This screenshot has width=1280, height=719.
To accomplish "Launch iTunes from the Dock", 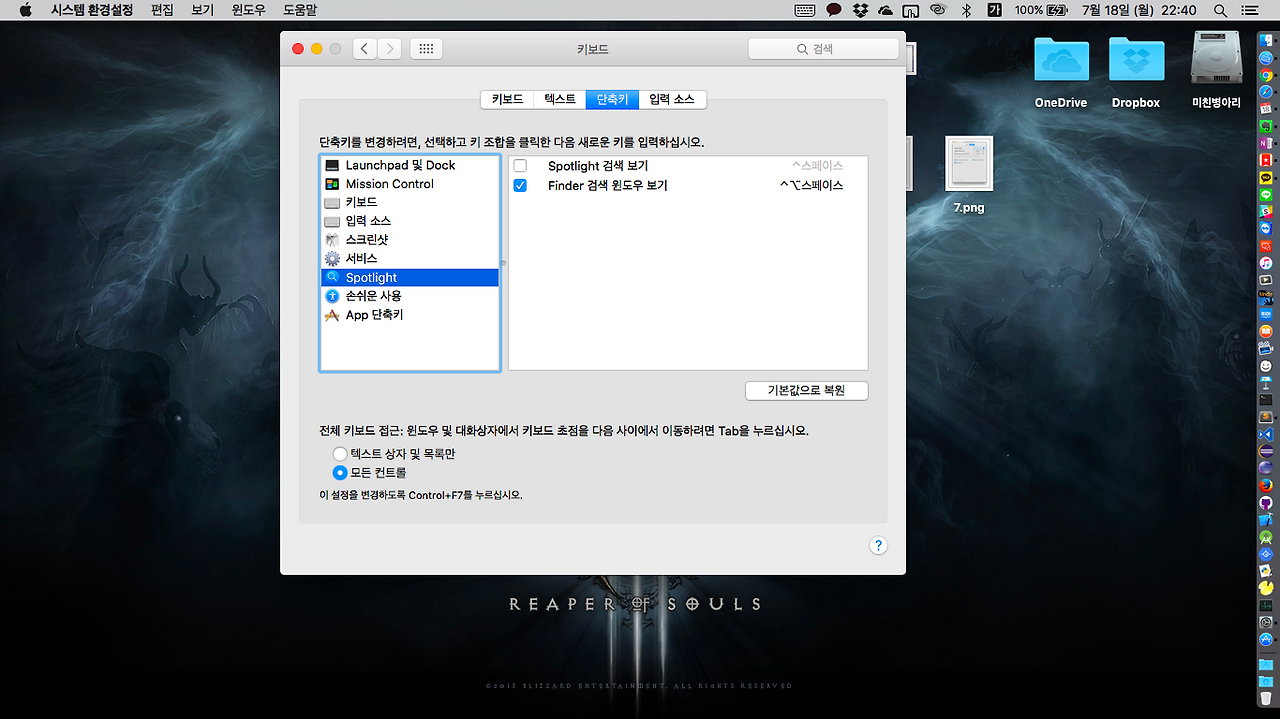I will click(x=1266, y=262).
